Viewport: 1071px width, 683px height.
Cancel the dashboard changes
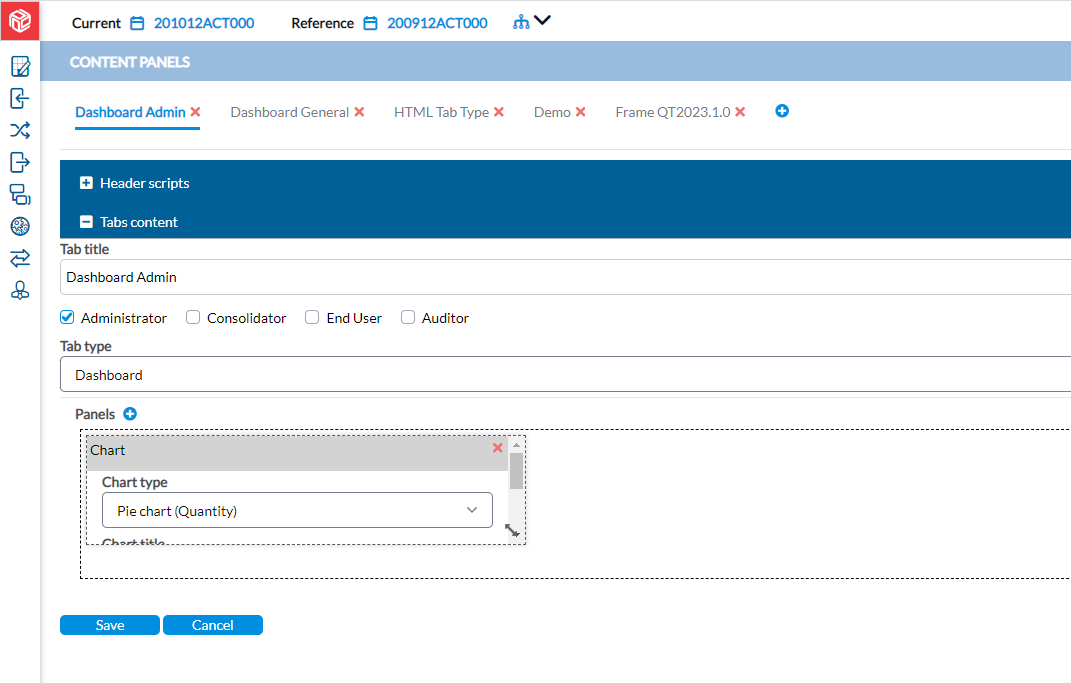213,625
